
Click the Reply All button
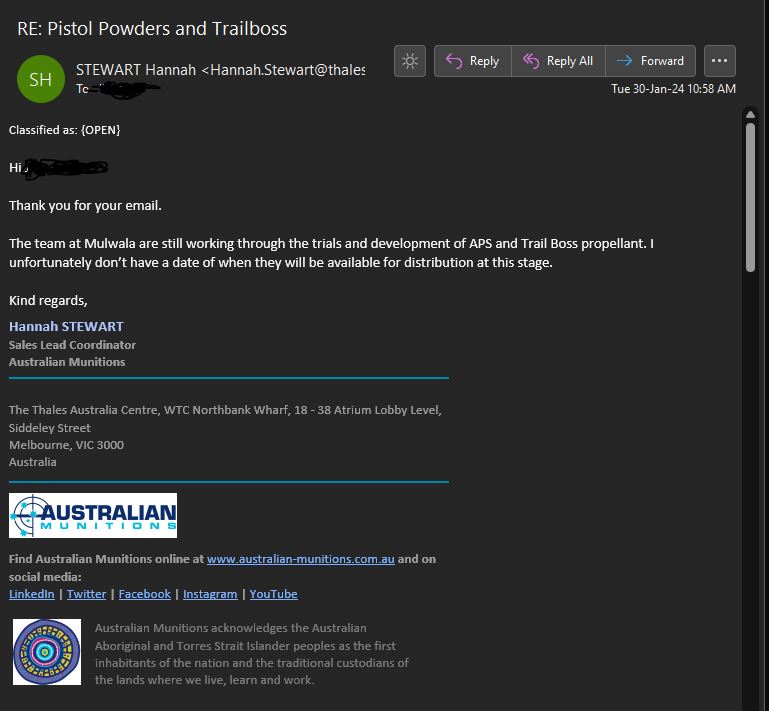(558, 61)
